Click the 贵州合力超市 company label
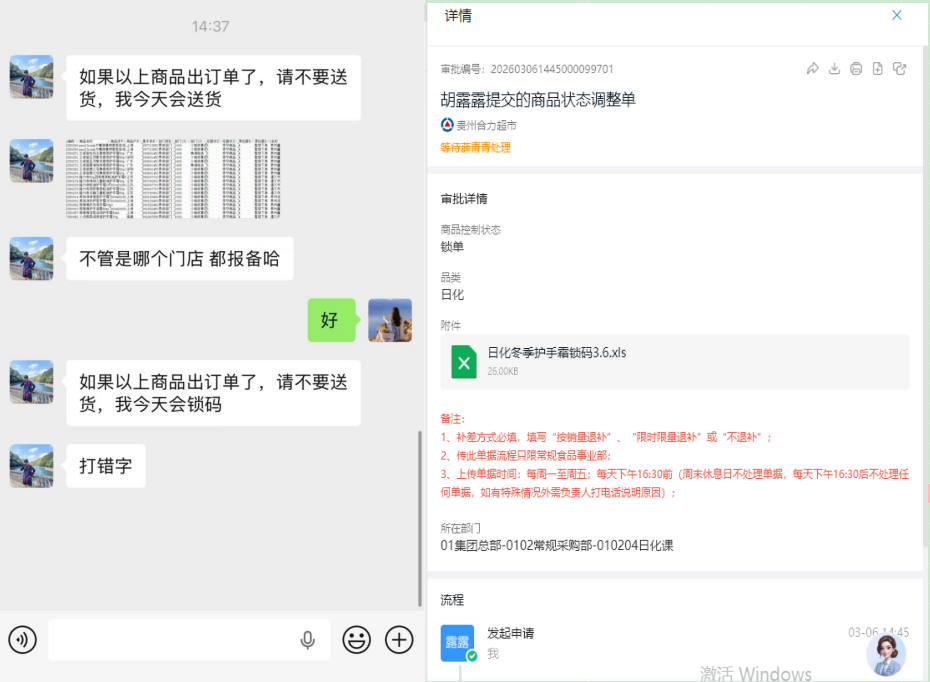Screen dimensions: 930x682 click(x=486, y=125)
